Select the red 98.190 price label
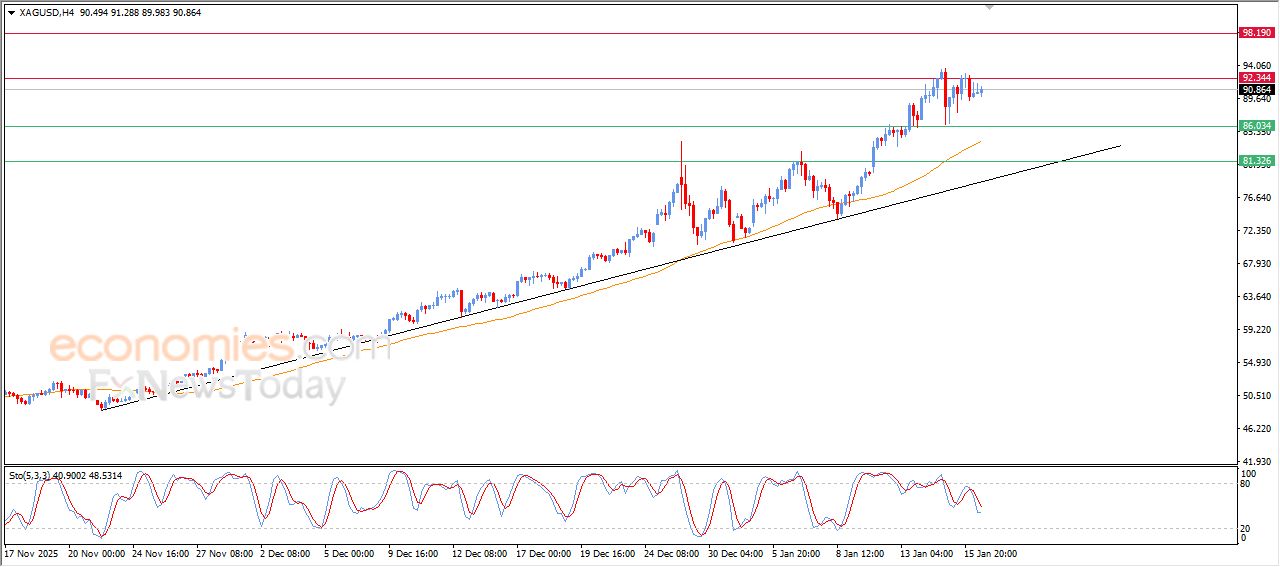Viewport: 1280px width, 567px height. [1256, 33]
